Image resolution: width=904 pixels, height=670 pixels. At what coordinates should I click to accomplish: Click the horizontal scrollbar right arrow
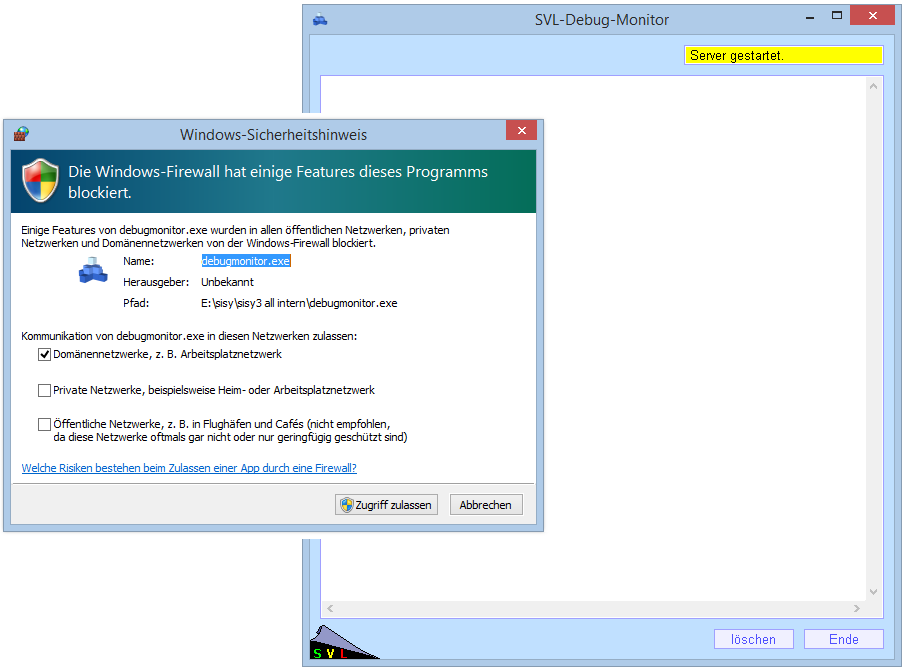pos(857,608)
